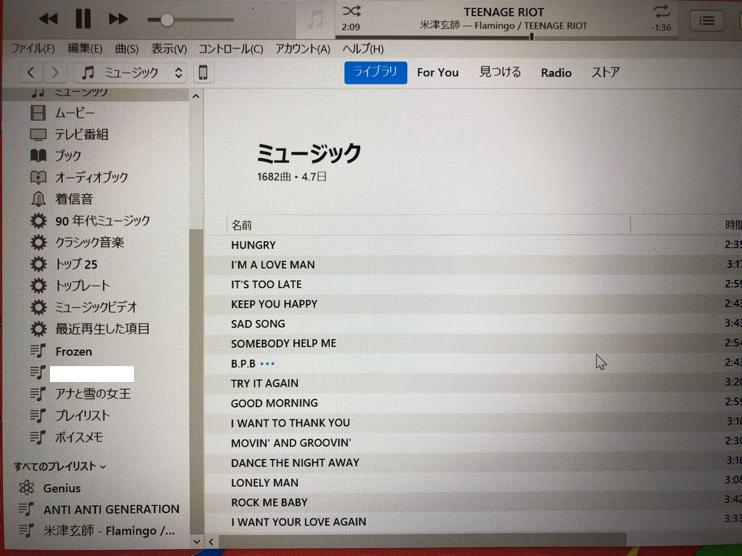The width and height of the screenshot is (742, 556).
Task: Open the アナと雪の女王 playlist
Action: click(93, 394)
